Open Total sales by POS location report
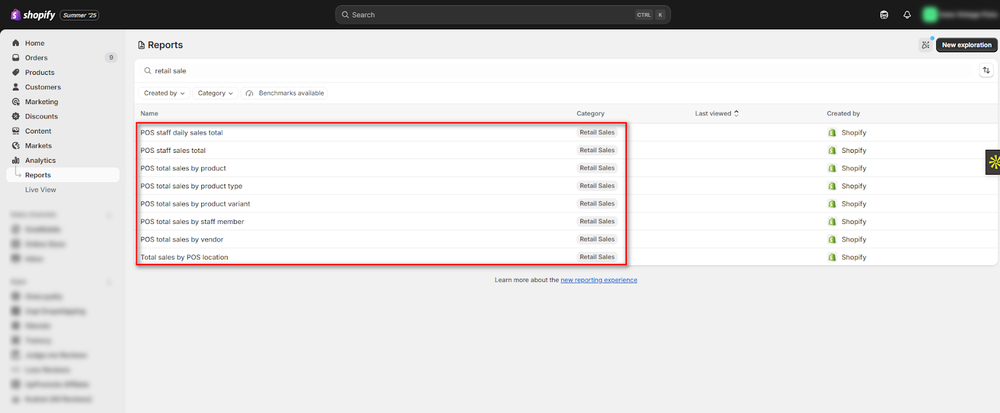 tap(184, 257)
